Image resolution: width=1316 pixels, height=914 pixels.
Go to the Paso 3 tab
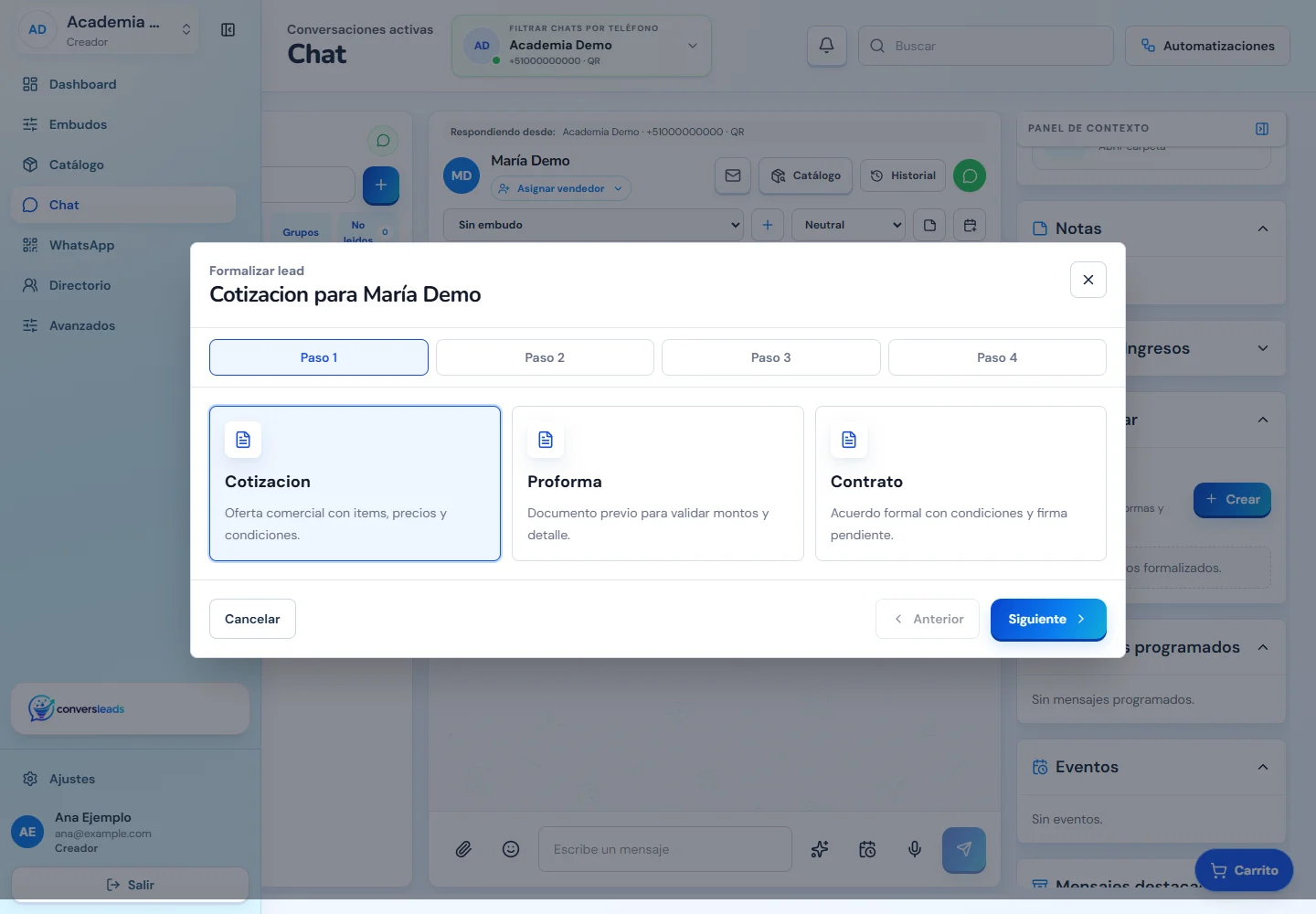coord(771,357)
